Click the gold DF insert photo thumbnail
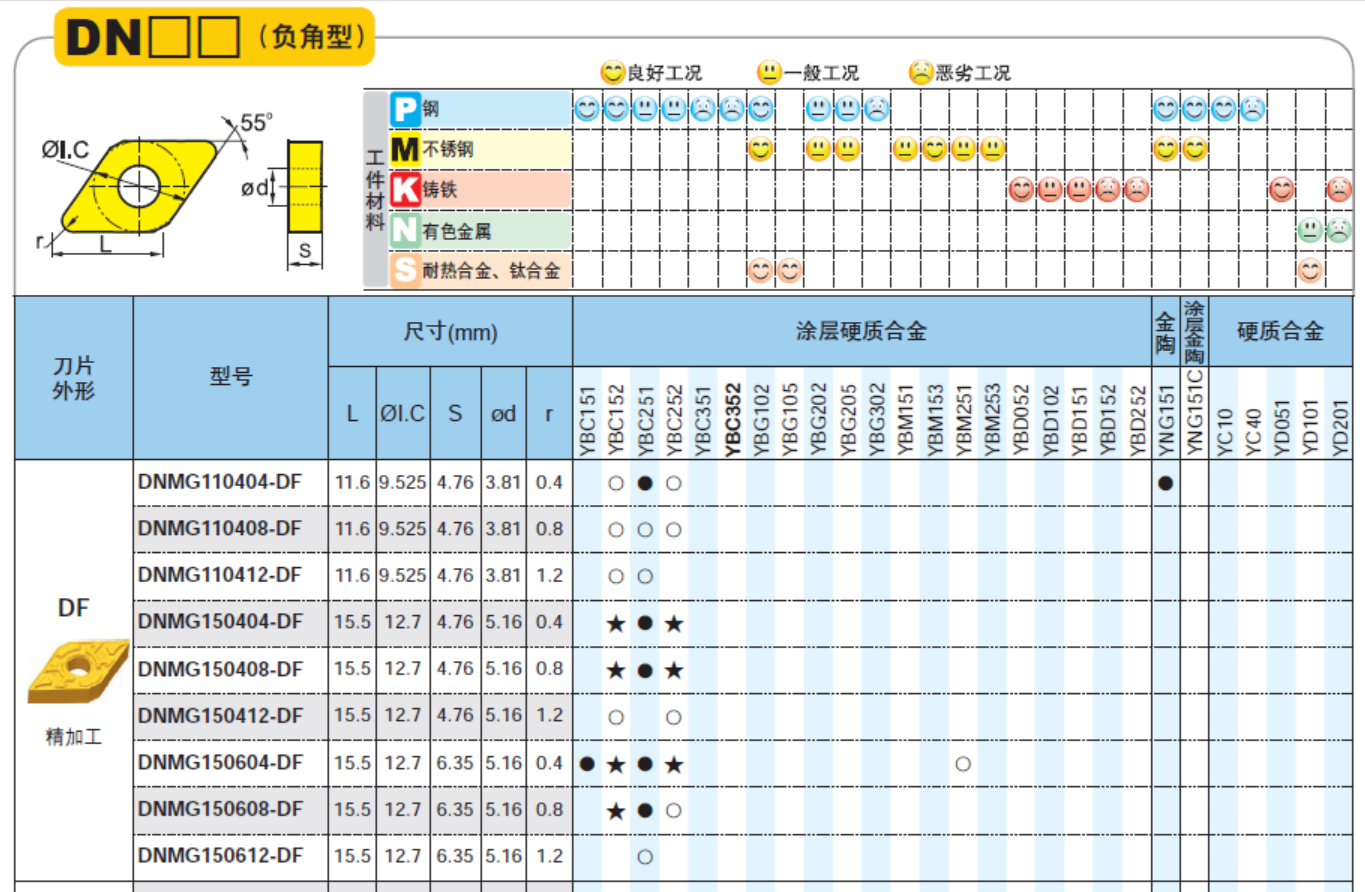The height and width of the screenshot is (892, 1365). tap(78, 670)
